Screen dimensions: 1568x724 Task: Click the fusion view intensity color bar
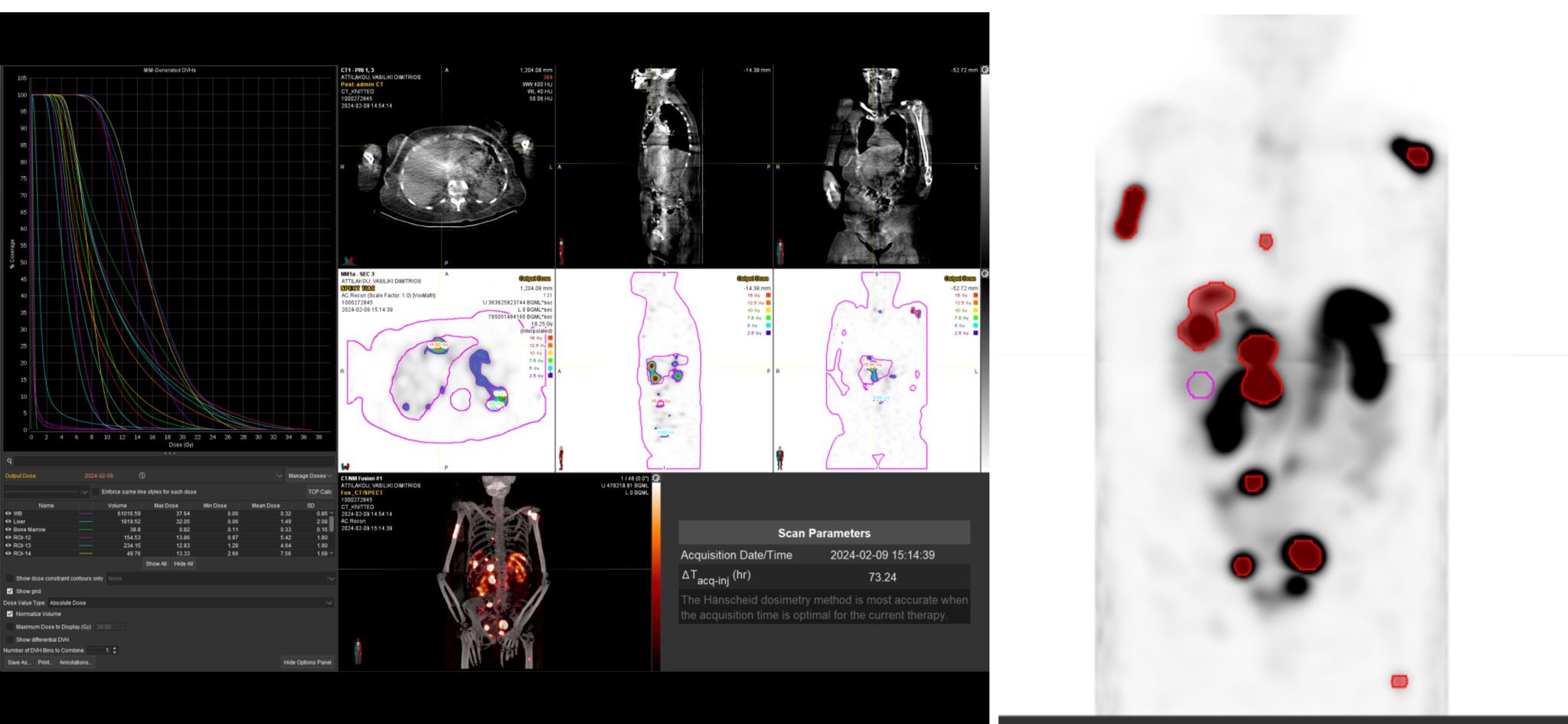(x=656, y=575)
